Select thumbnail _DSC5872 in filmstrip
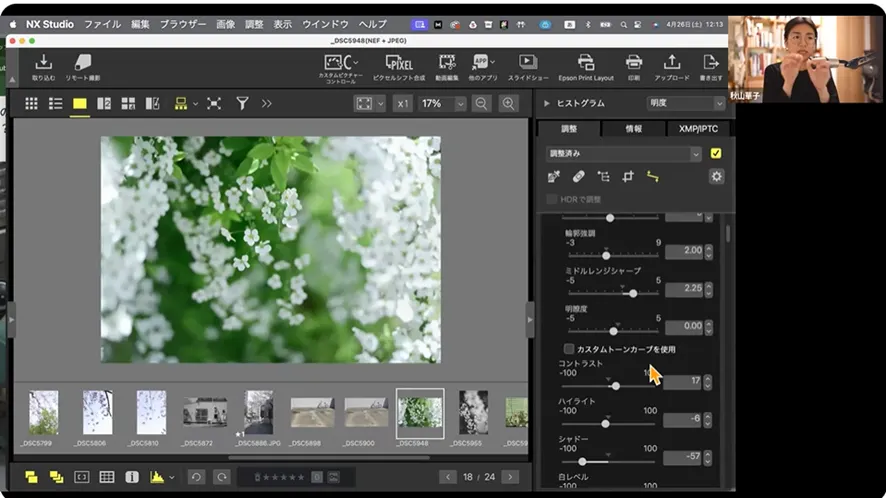This screenshot has width=886, height=498. (x=205, y=413)
